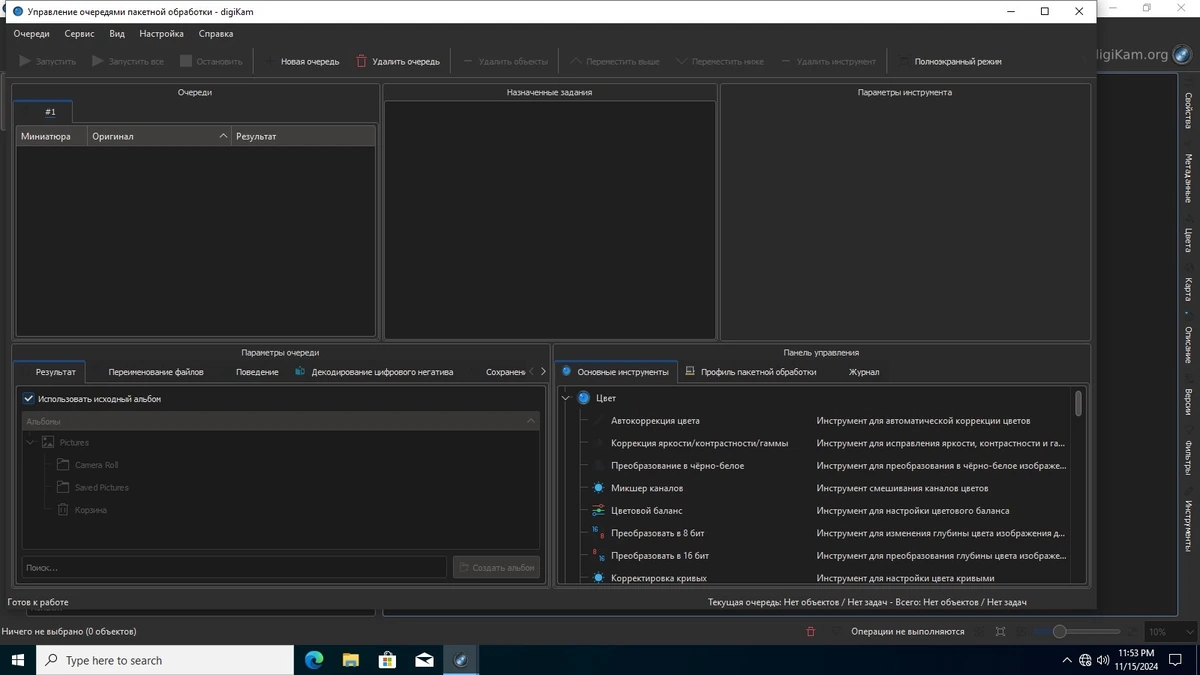Click Удалить инструмент in the toolbar

coord(827,61)
